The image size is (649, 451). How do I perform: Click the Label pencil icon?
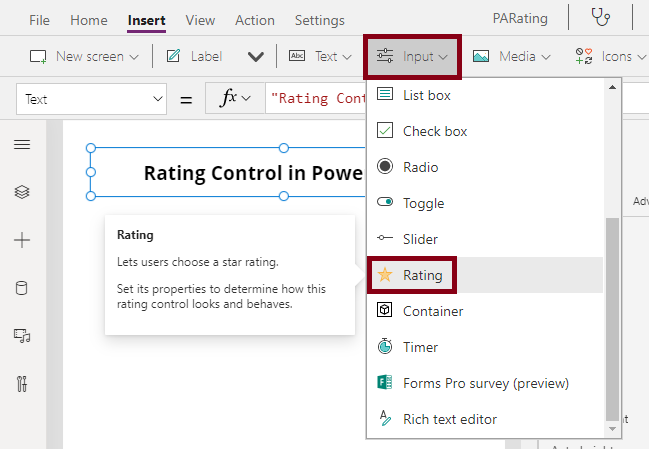(x=173, y=55)
